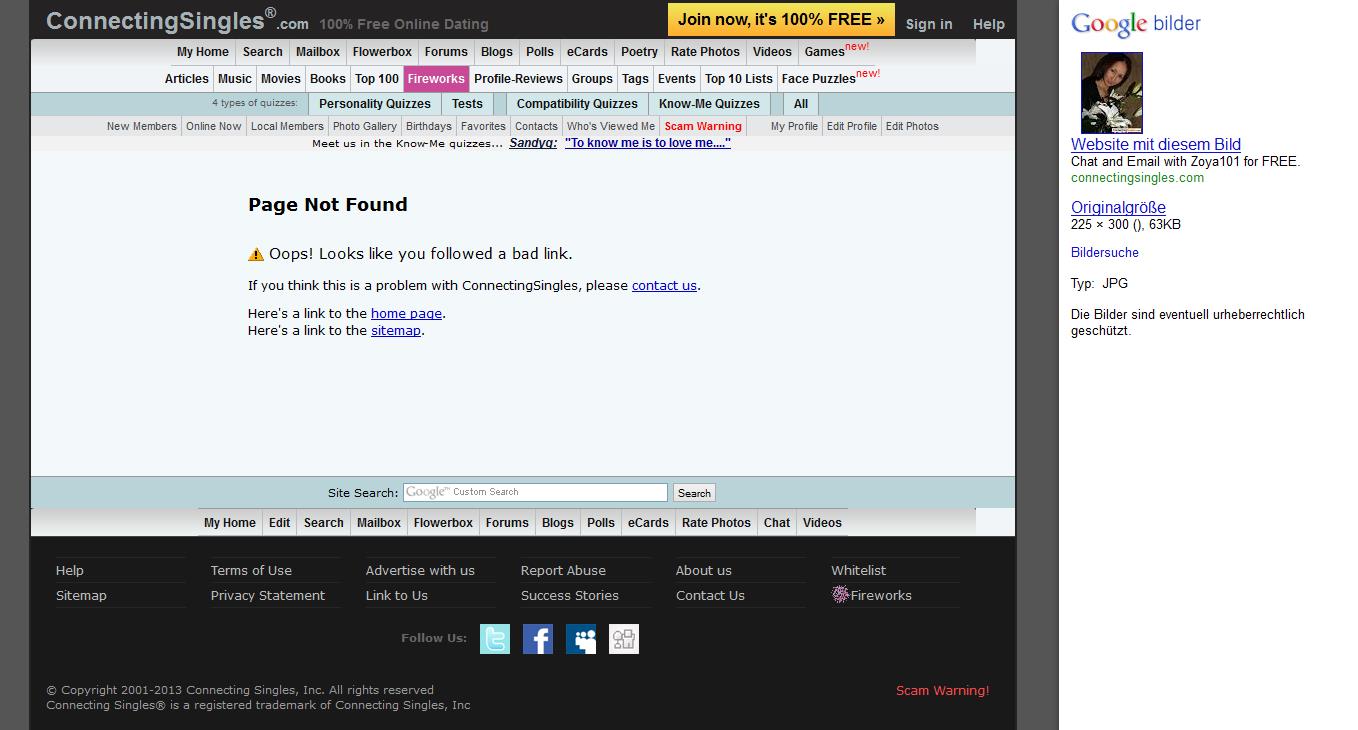Open the Fireworks menu item in the top nav
1358x730 pixels.
(436, 79)
